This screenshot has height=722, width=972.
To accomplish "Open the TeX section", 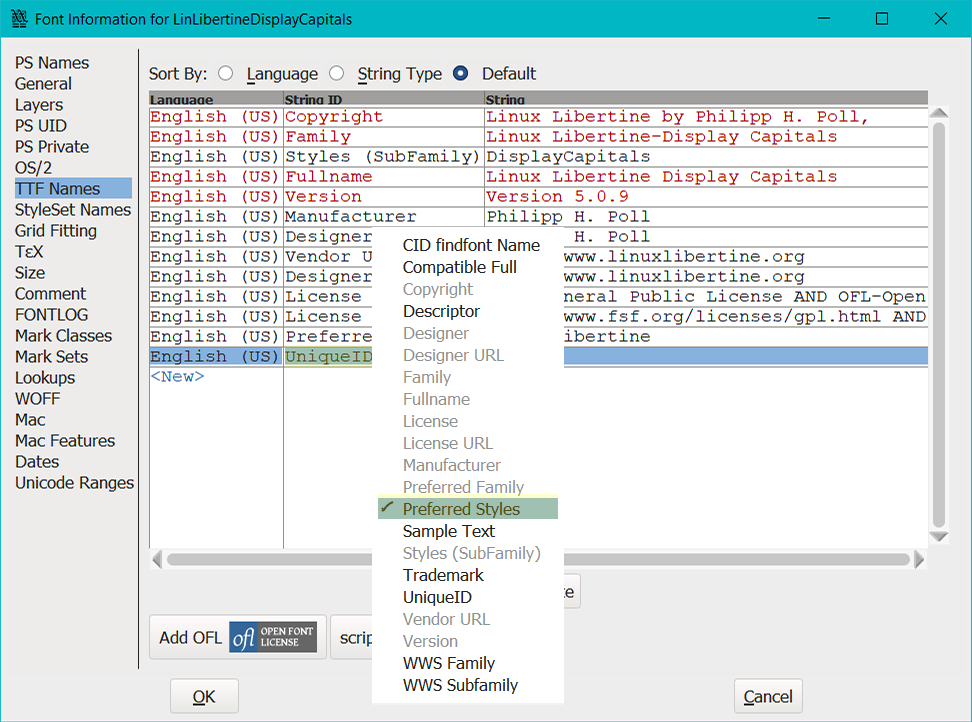I will pyautogui.click(x=29, y=252).
